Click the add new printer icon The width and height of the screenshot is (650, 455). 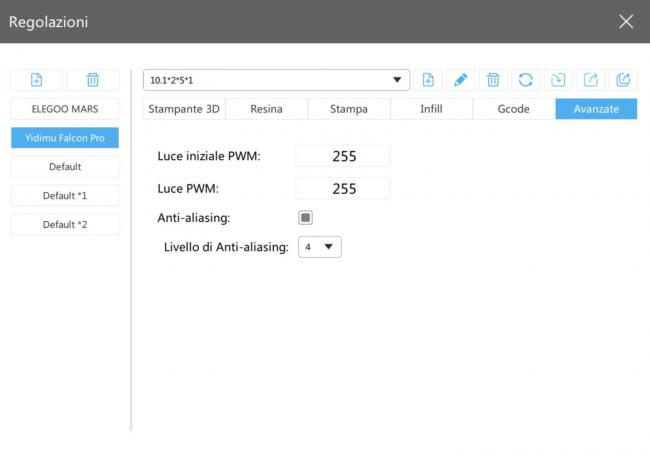pos(37,80)
